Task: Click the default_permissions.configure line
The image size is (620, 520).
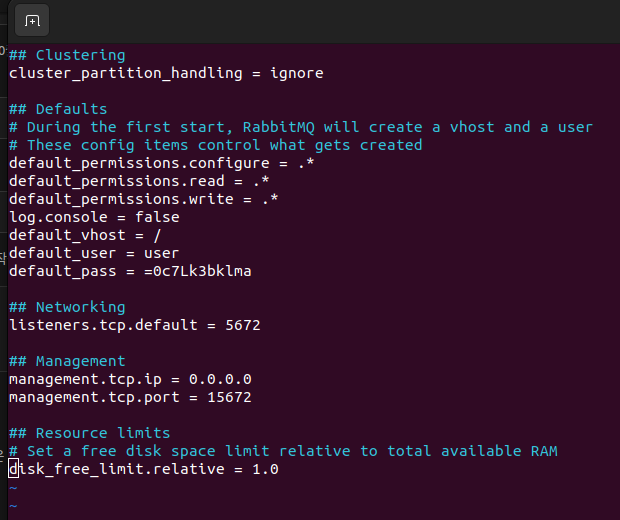Action: click(x=162, y=163)
